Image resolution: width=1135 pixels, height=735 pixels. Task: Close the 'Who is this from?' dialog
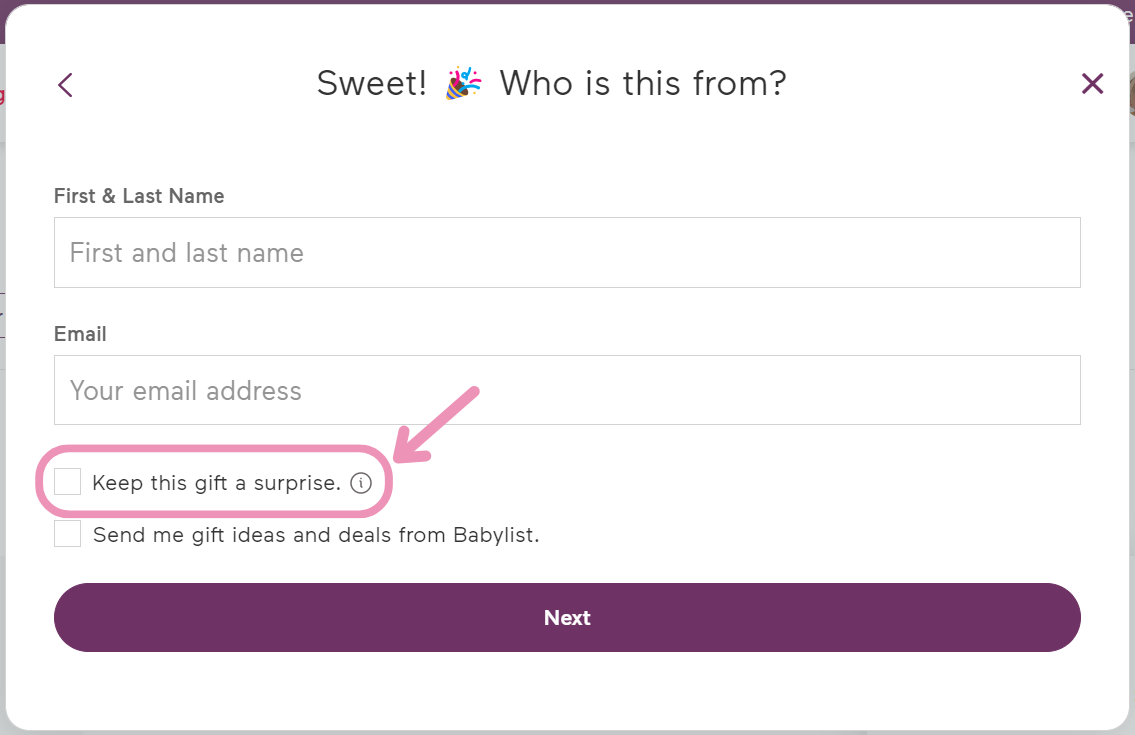pos(1092,83)
